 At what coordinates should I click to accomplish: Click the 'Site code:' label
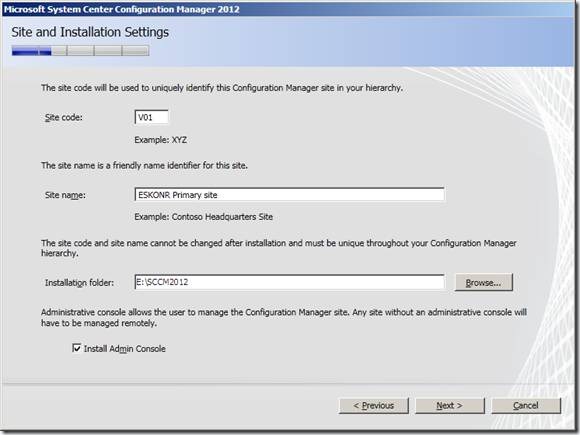(x=64, y=118)
